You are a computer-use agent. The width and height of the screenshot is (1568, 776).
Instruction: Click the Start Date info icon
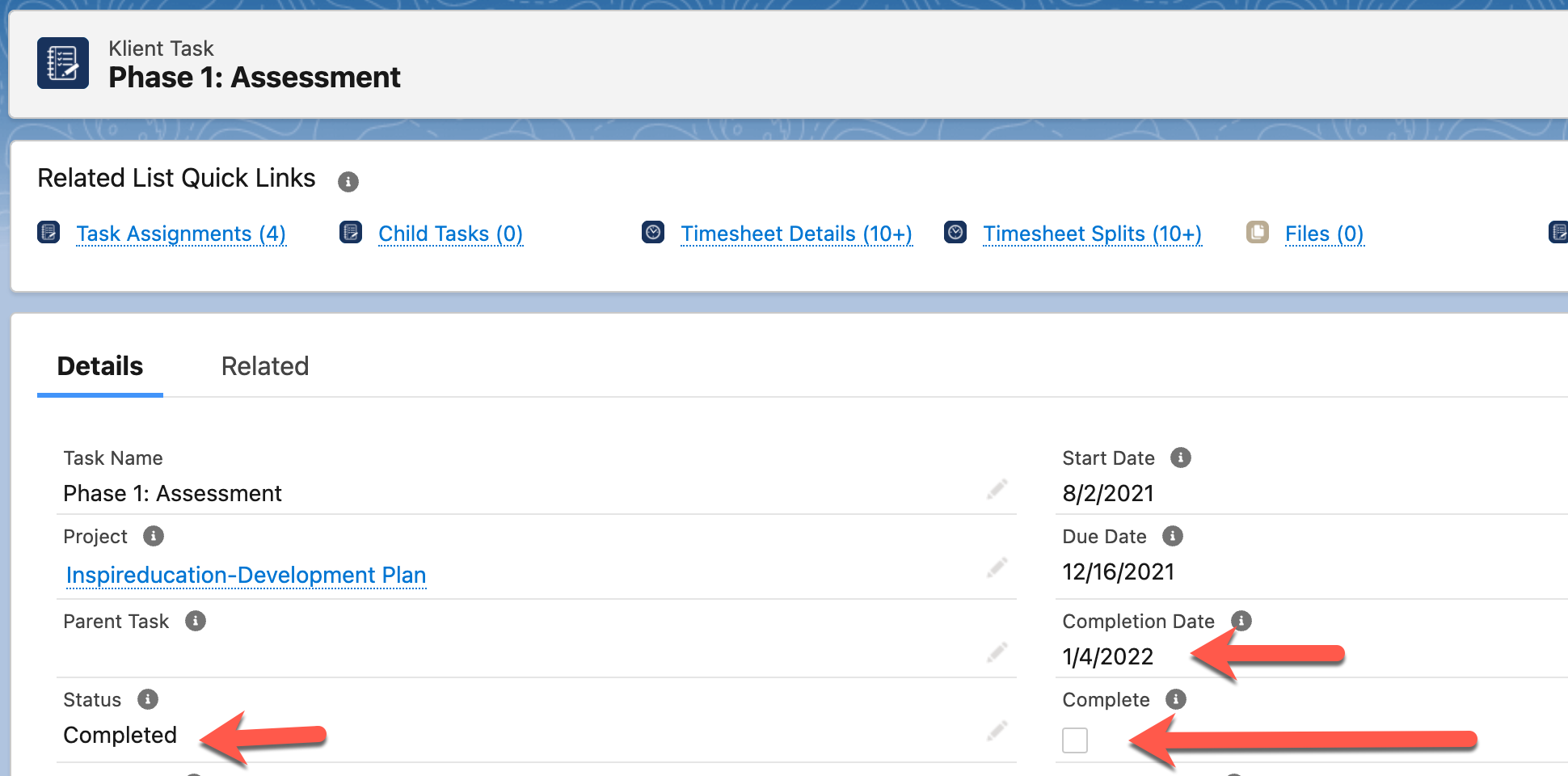click(1181, 458)
